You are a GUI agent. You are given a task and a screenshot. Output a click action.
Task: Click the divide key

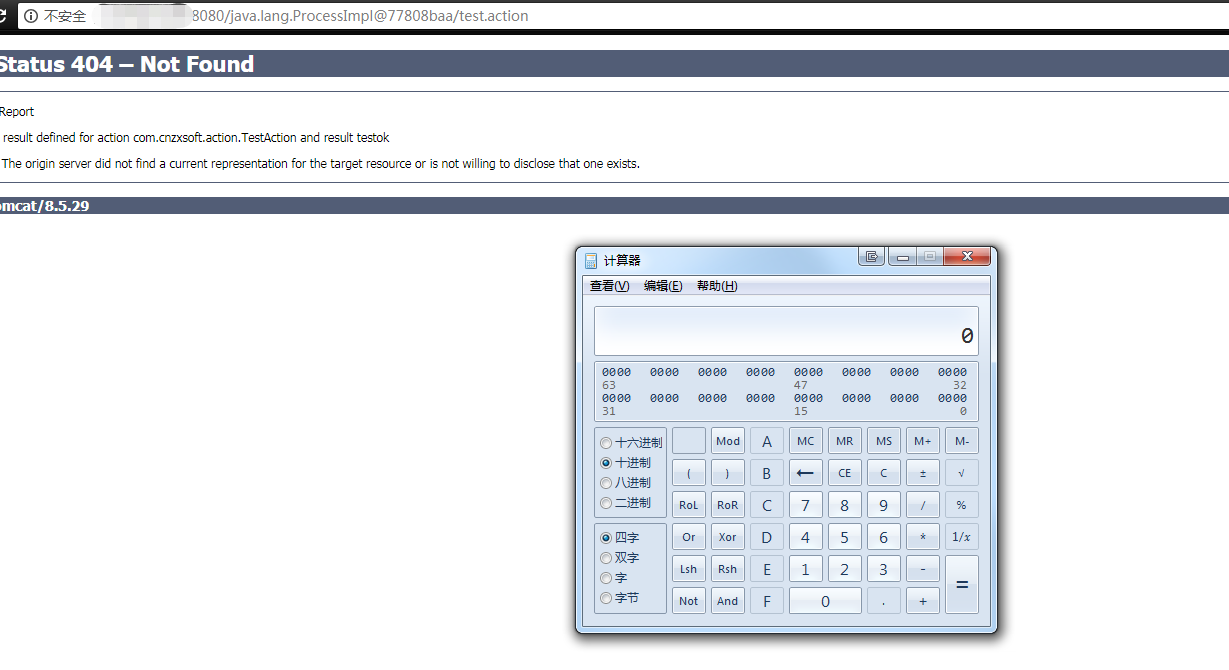coord(923,505)
